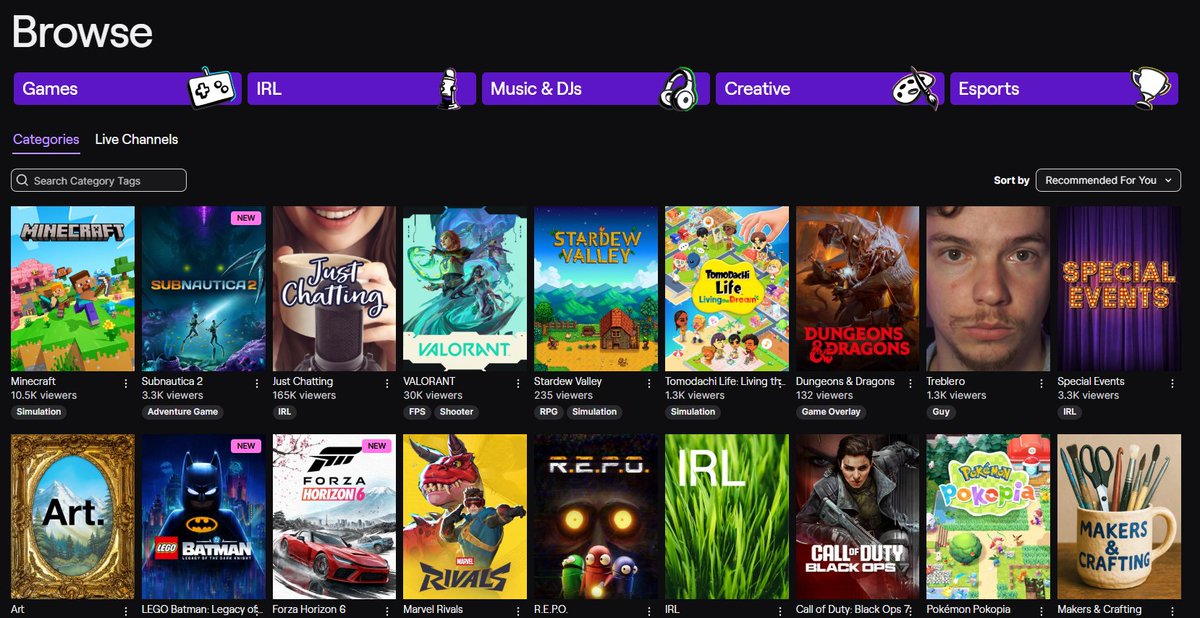Viewport: 1200px width, 618px height.
Task: Click the IRL tag under Special Events
Action: (1070, 412)
